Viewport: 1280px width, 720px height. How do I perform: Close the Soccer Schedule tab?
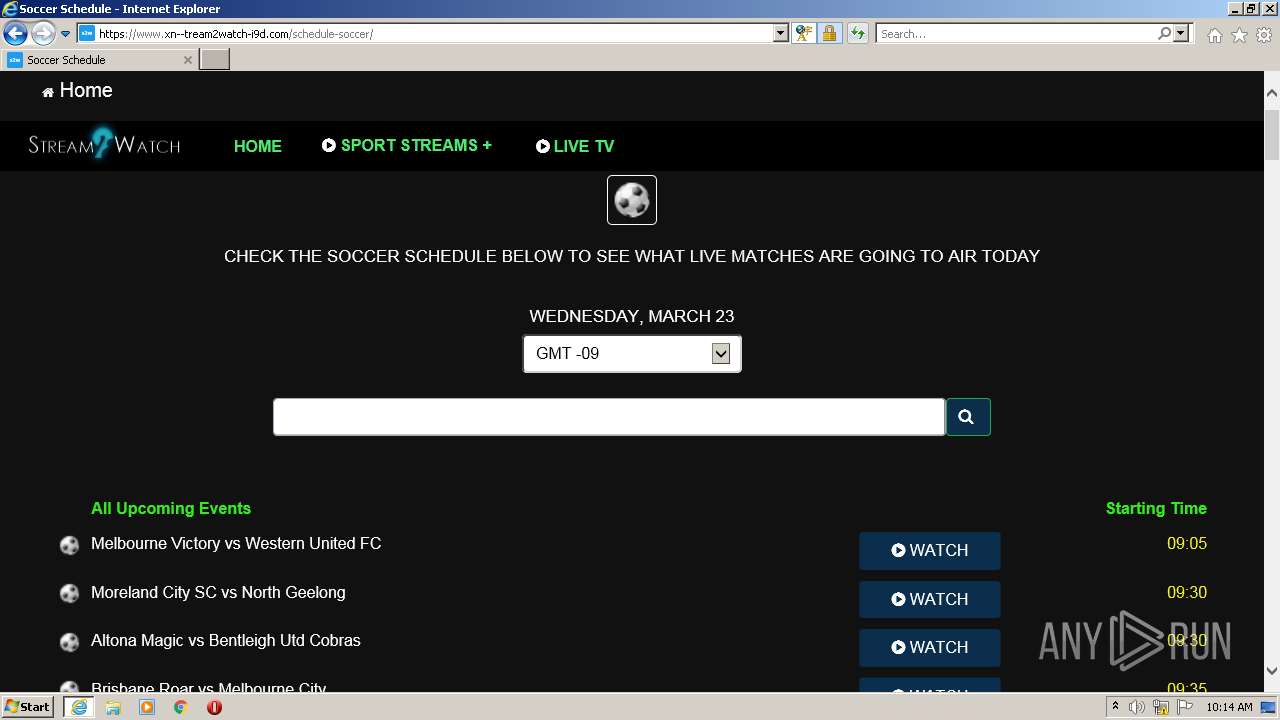[187, 60]
